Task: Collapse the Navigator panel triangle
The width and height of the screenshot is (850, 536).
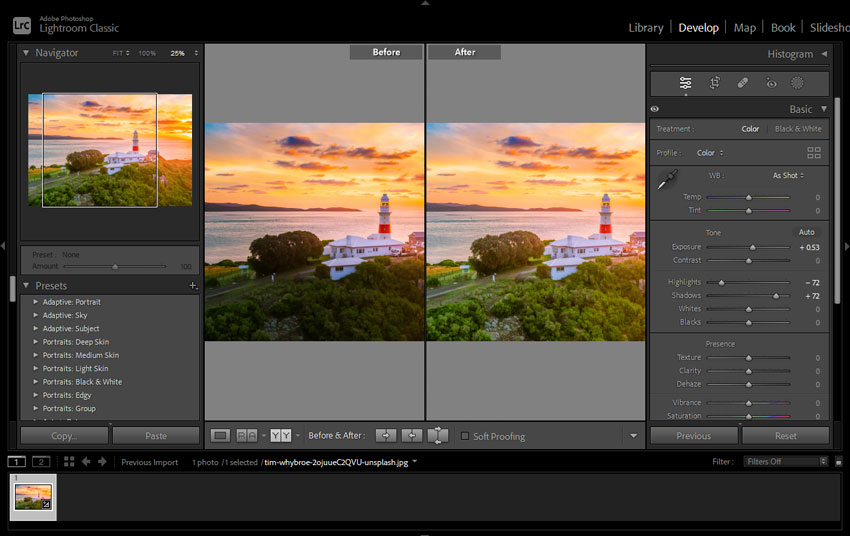Action: coord(25,53)
